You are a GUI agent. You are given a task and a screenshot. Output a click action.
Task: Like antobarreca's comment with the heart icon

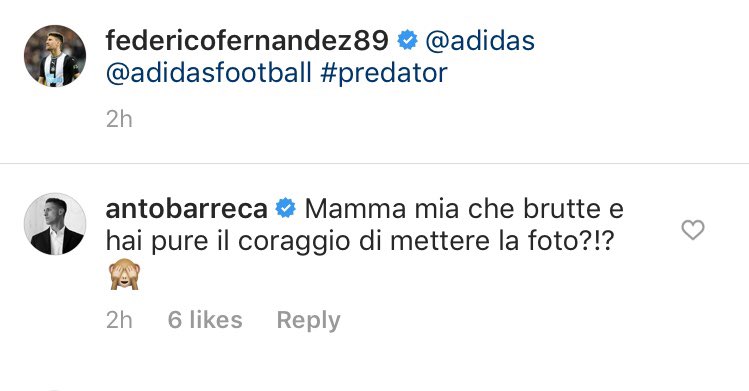coord(693,230)
